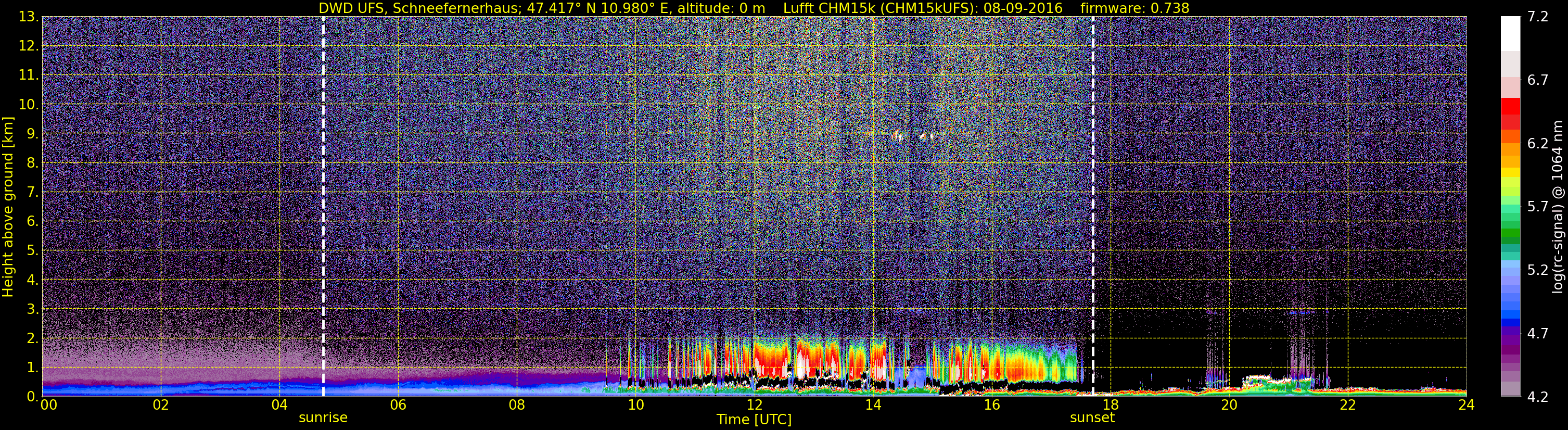The image size is (1568, 430).
Task: Click the green segment of the colorbar
Action: [x=1510, y=232]
